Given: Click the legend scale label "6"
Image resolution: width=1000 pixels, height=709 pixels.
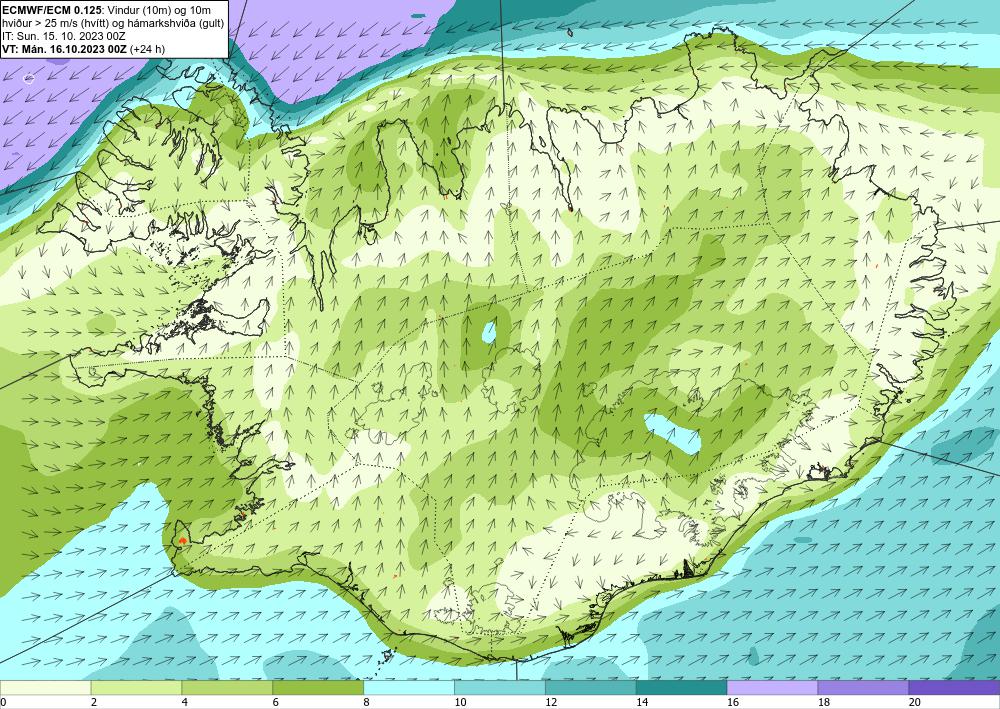Looking at the screenshot, I should click(276, 703).
